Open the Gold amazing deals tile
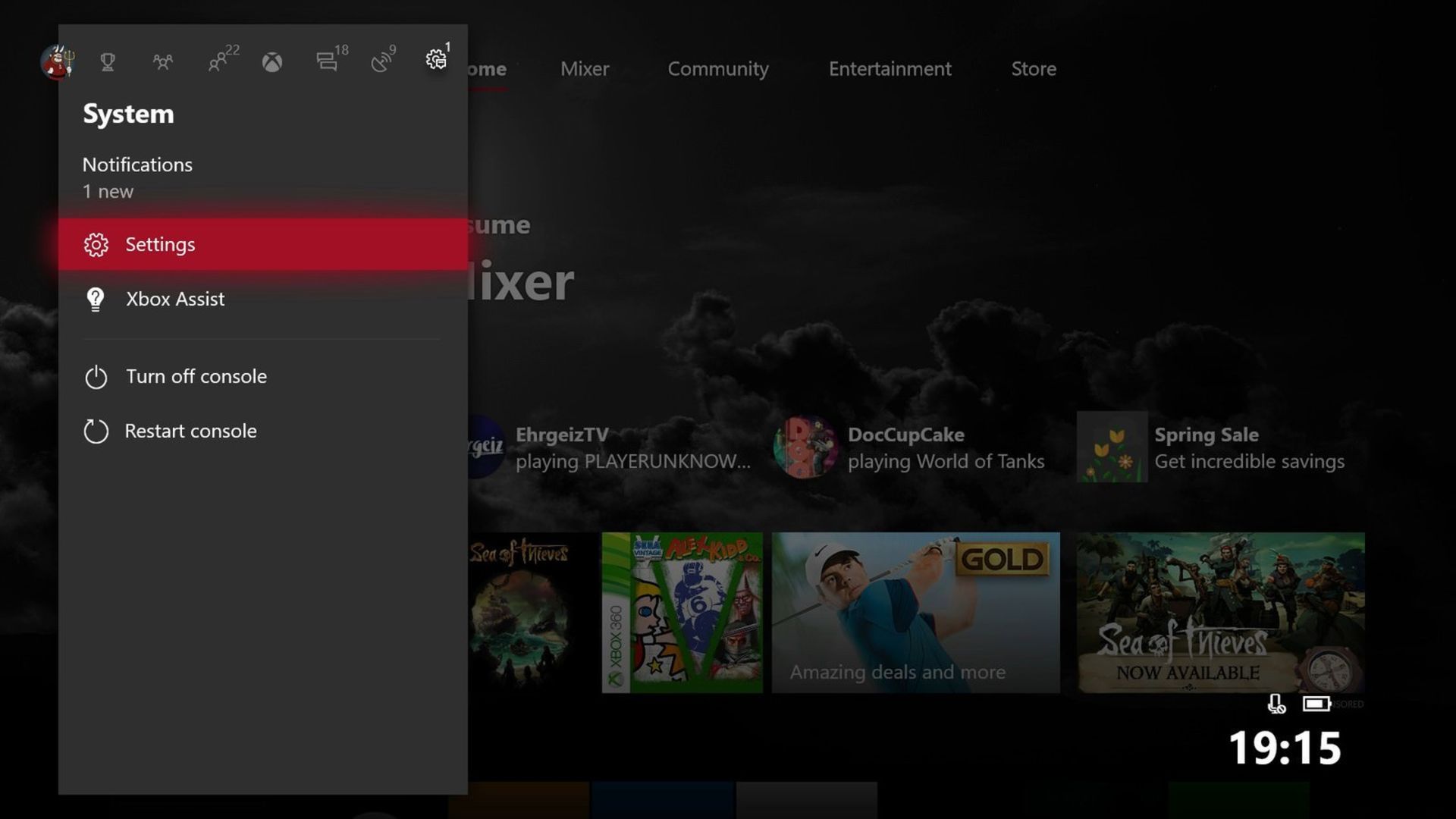Image resolution: width=1456 pixels, height=819 pixels. click(x=915, y=613)
